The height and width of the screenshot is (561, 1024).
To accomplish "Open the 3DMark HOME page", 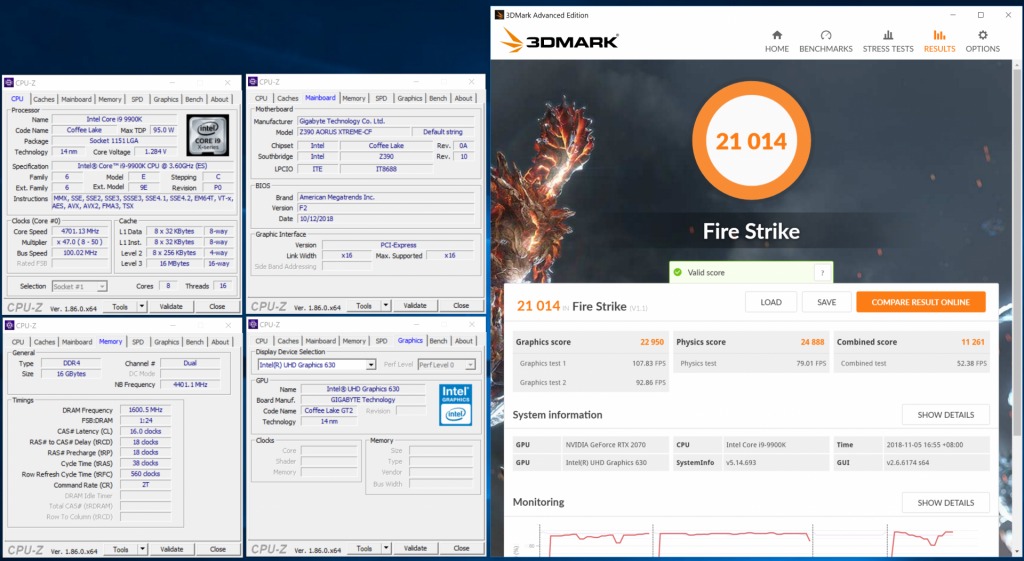I will pos(776,40).
